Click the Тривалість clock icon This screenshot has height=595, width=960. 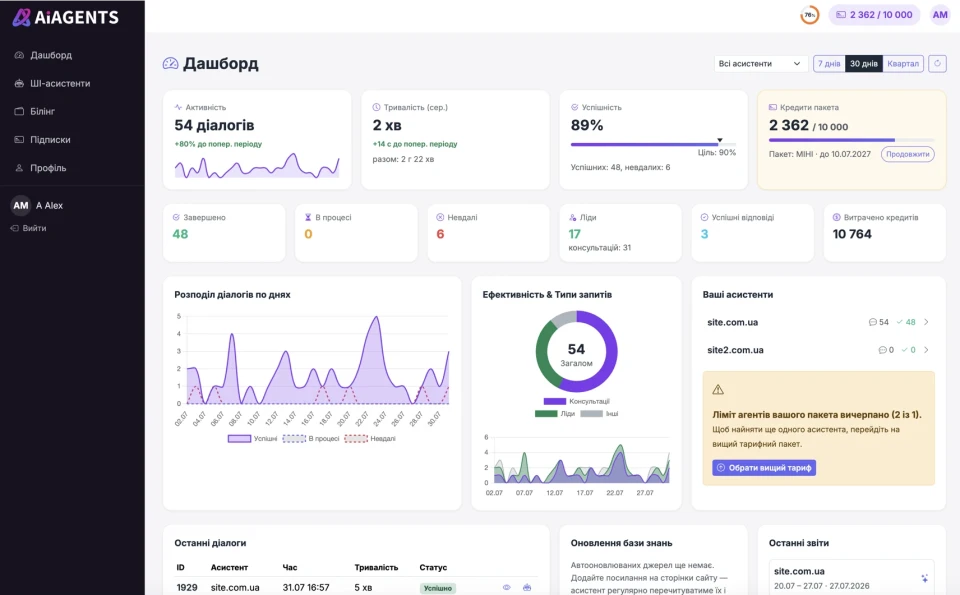(377, 107)
